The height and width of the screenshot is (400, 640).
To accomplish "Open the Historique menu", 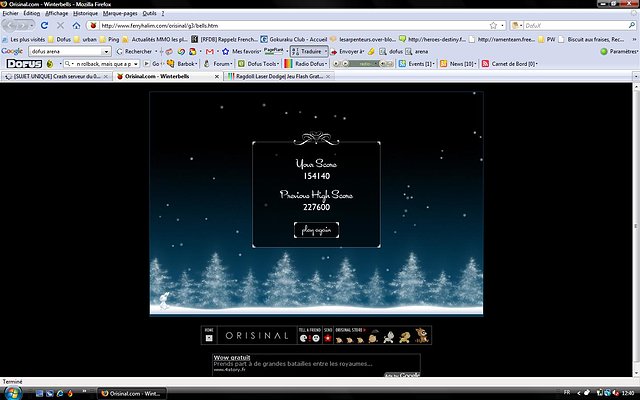I will click(85, 13).
